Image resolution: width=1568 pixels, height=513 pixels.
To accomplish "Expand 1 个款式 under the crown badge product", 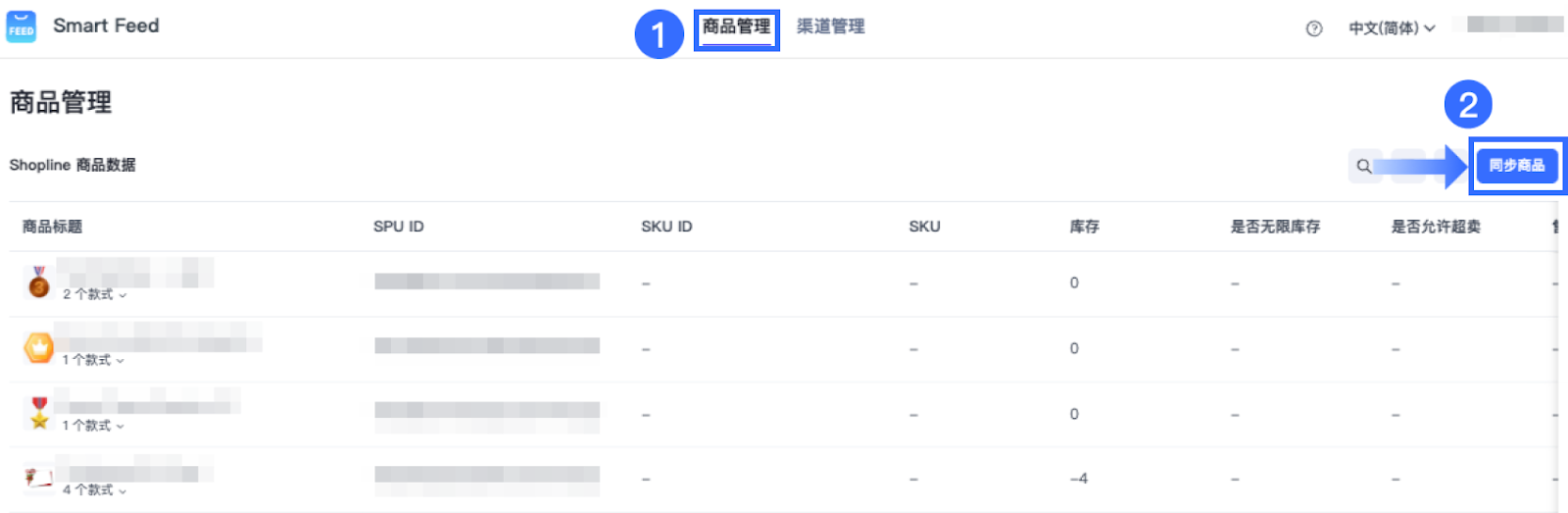I will (93, 360).
